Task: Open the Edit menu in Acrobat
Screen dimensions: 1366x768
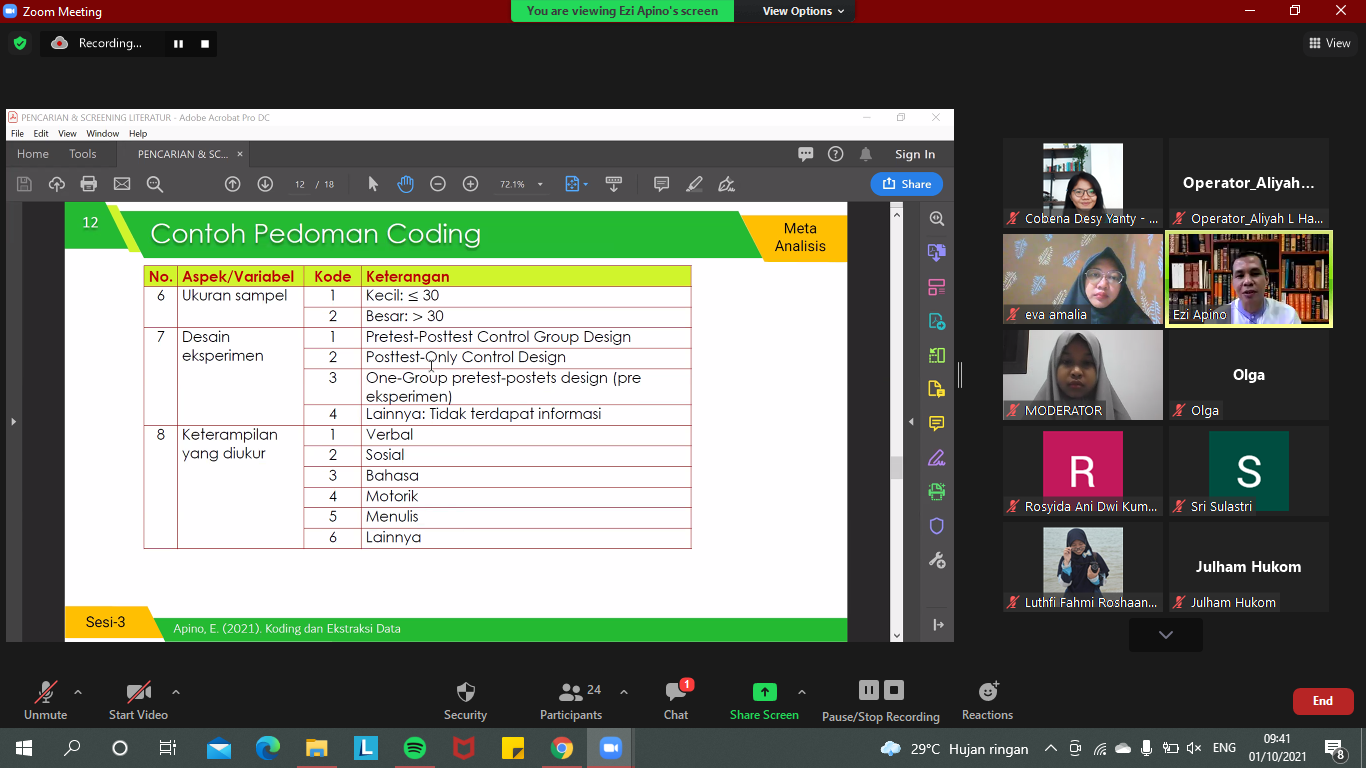Action: (40, 133)
